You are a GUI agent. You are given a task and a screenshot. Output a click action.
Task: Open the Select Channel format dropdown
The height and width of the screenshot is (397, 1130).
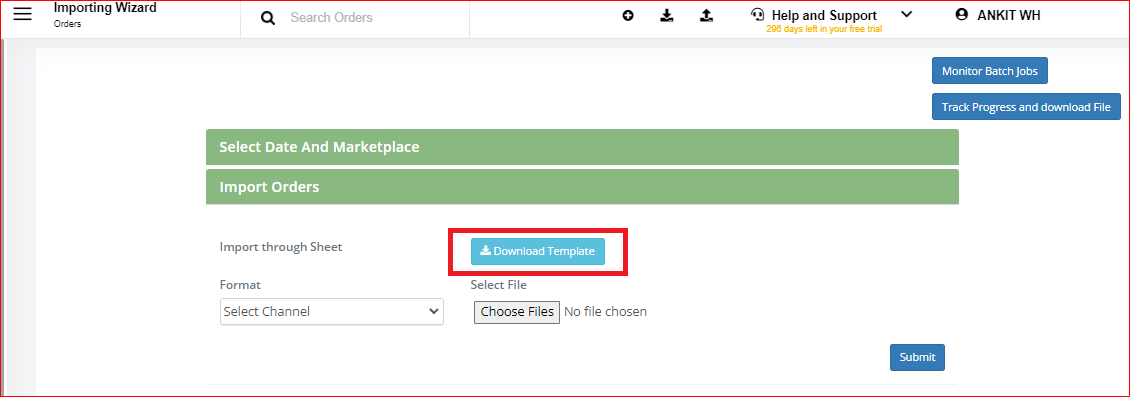(332, 312)
